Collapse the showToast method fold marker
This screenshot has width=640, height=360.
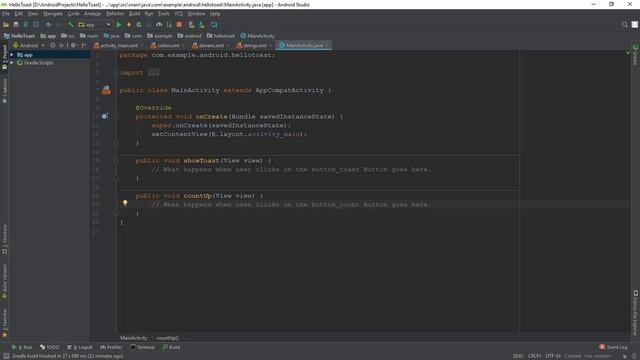click(x=116, y=160)
